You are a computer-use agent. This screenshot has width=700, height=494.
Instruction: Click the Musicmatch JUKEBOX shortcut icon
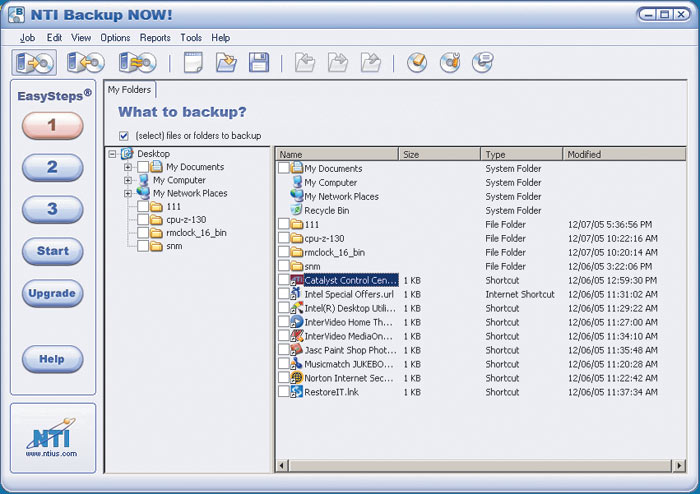[296, 364]
